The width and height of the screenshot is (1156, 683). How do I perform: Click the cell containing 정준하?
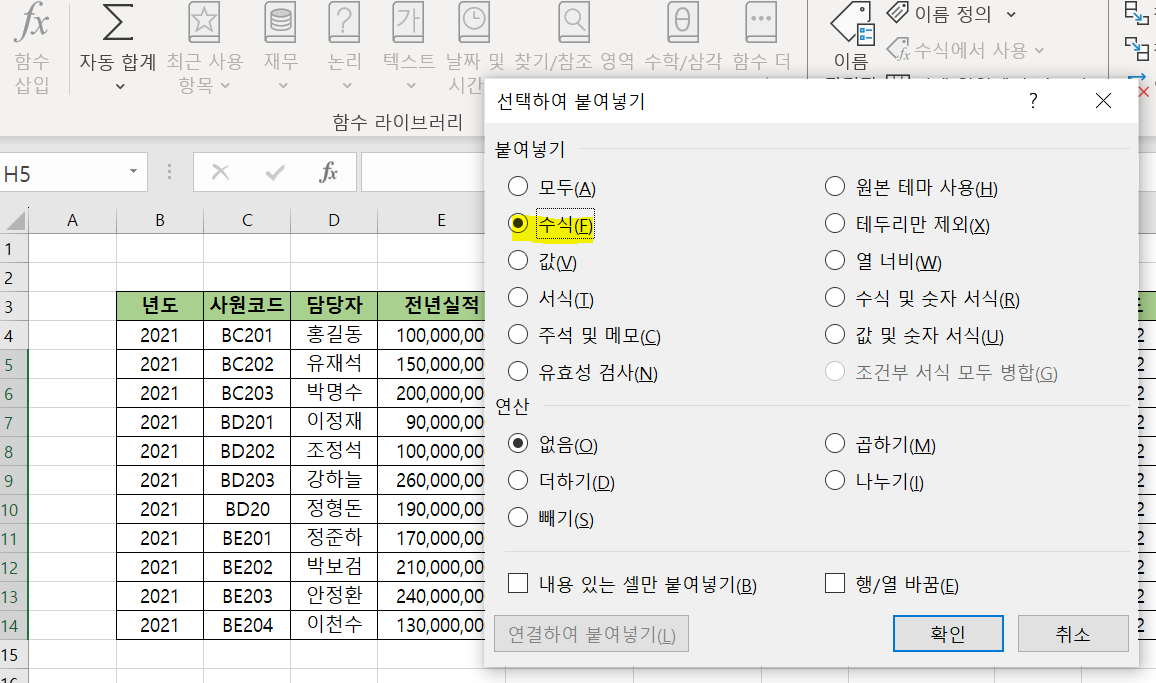334,538
